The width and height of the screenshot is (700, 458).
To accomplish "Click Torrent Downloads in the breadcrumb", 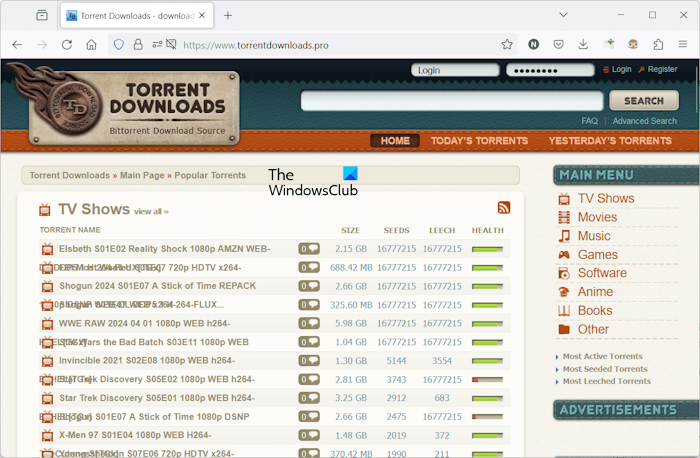I will coord(70,175).
